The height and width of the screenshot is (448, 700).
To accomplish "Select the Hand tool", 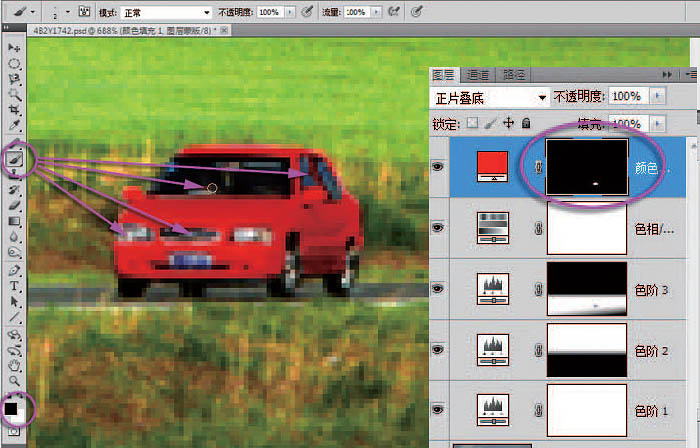I will click(14, 365).
